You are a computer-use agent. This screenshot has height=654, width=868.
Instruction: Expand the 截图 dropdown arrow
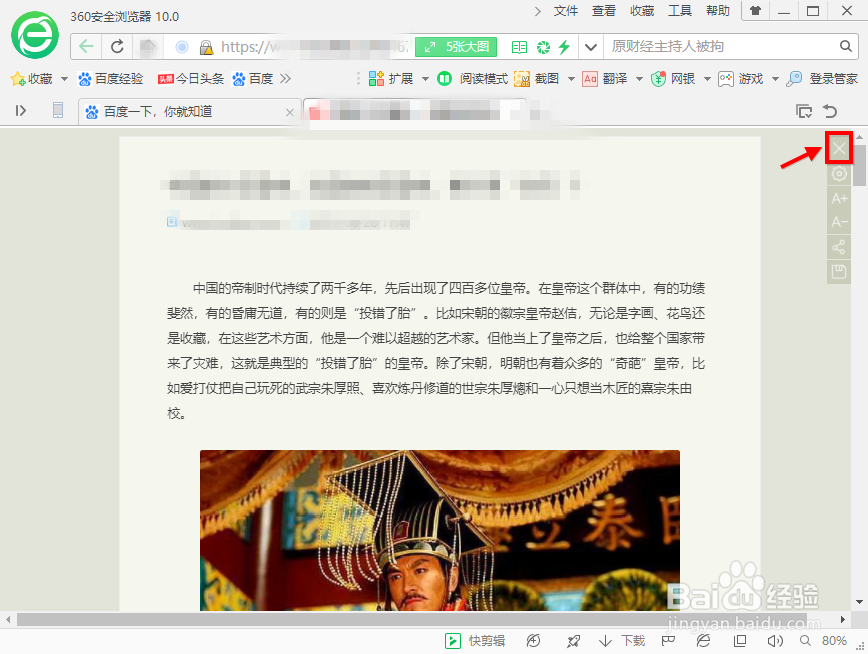pos(571,79)
